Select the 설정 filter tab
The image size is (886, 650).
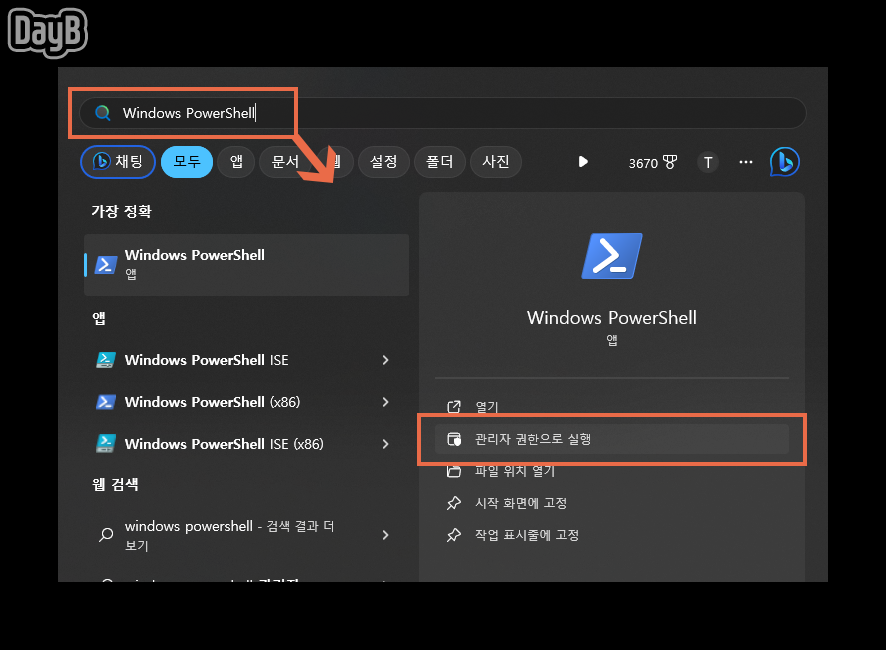coord(384,162)
